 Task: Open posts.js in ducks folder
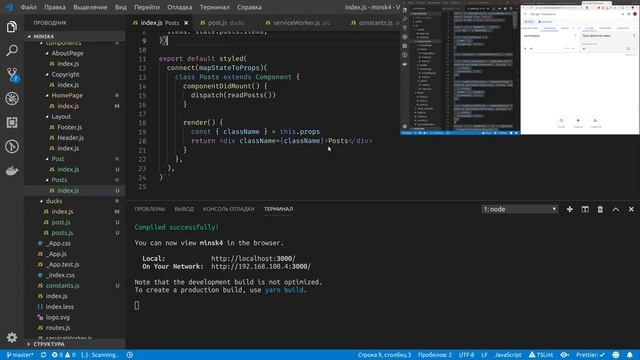coord(62,233)
